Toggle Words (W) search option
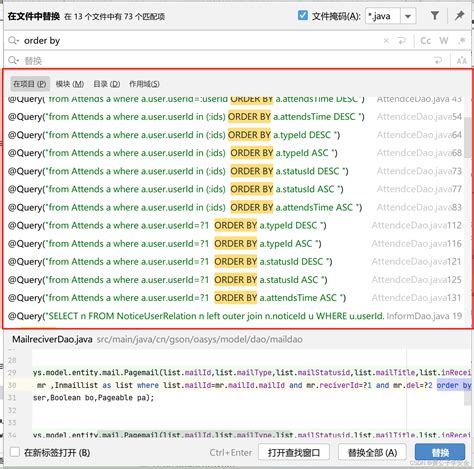The height and width of the screenshot is (469, 474). (444, 41)
